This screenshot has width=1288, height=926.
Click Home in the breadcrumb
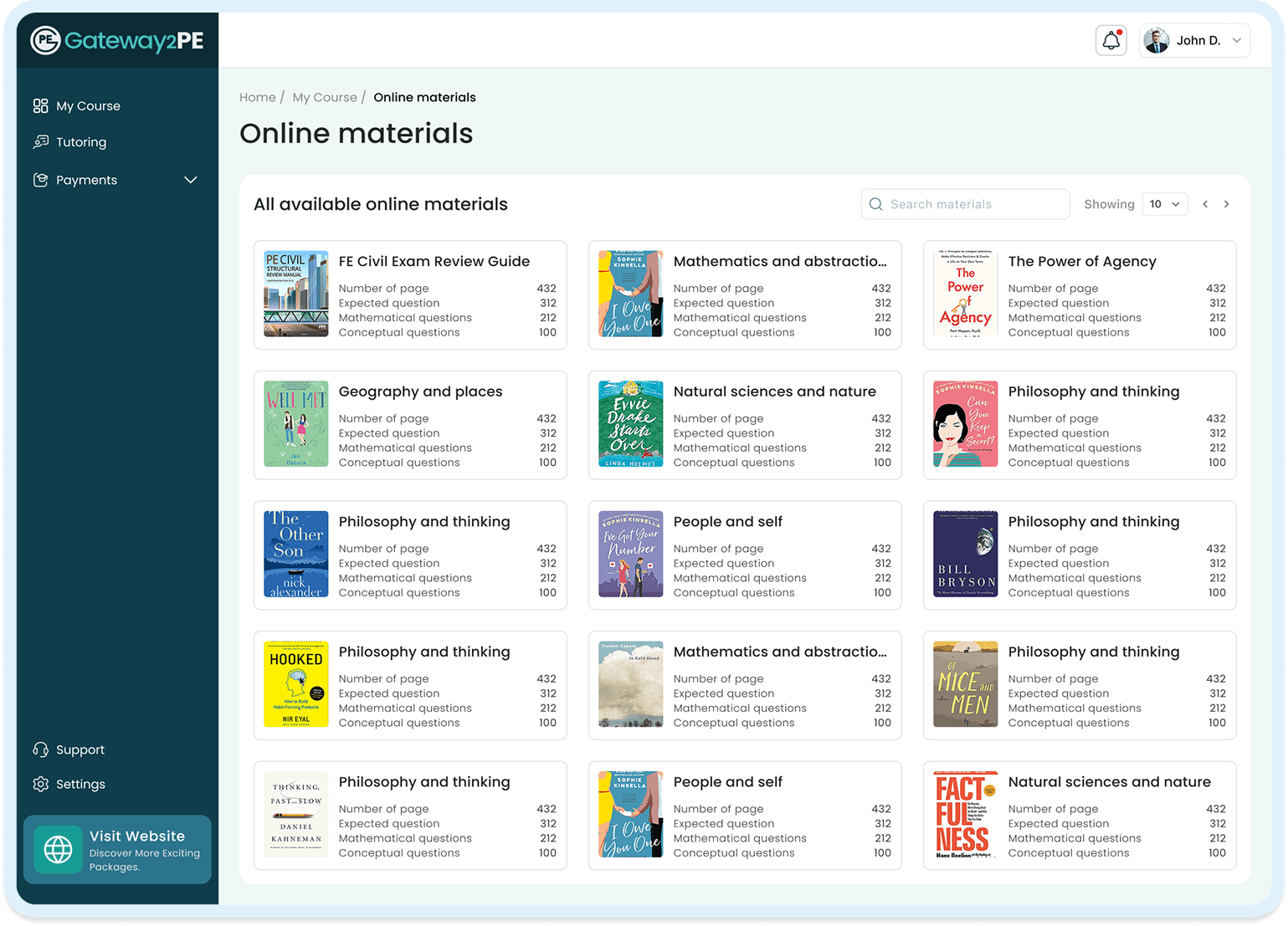click(257, 98)
